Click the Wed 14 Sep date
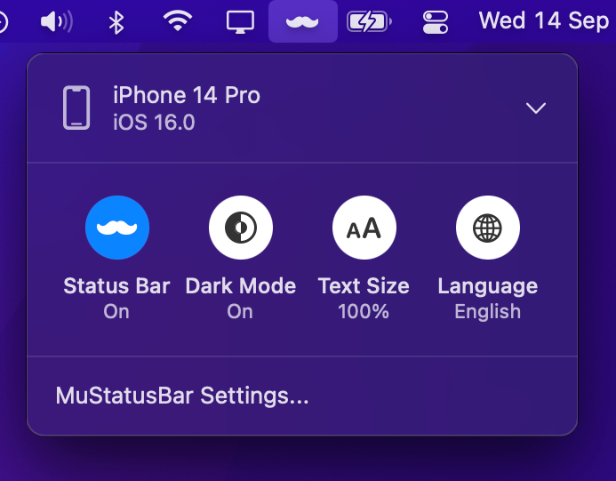Viewport: 616px width, 481px height. point(544,20)
